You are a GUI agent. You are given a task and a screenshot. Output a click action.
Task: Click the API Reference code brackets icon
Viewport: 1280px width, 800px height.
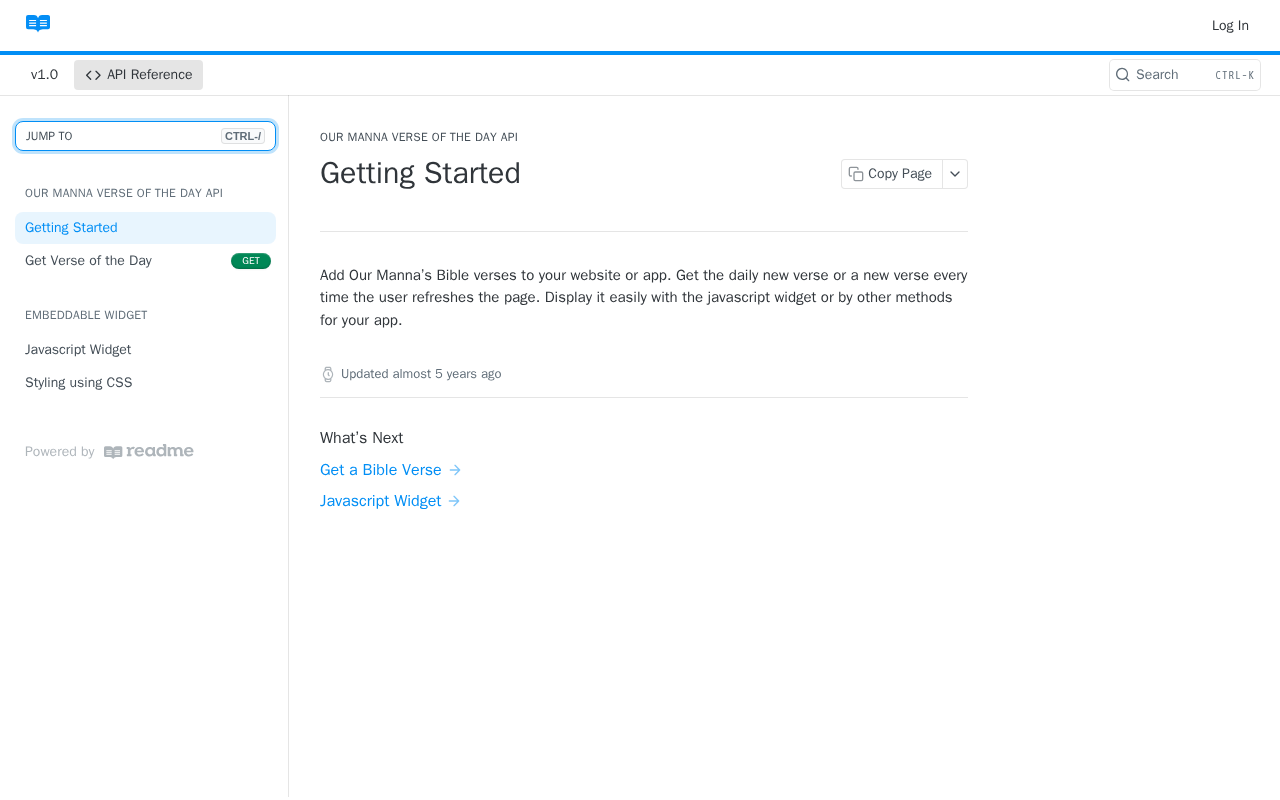pos(93,75)
